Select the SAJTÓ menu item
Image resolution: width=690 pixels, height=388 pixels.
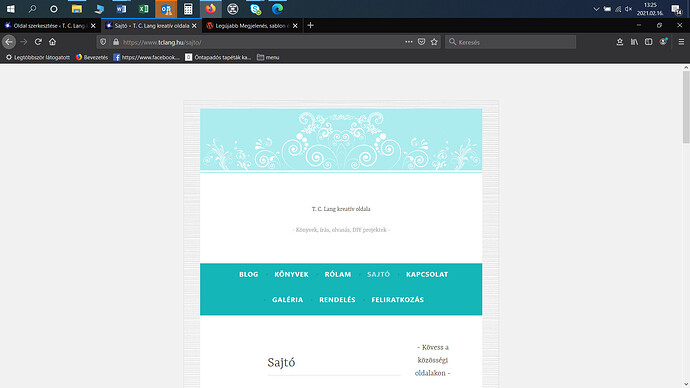click(378, 275)
